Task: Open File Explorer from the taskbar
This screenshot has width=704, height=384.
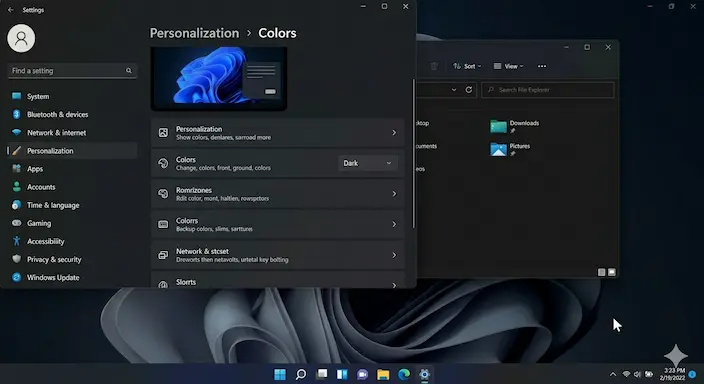Action: (x=383, y=374)
